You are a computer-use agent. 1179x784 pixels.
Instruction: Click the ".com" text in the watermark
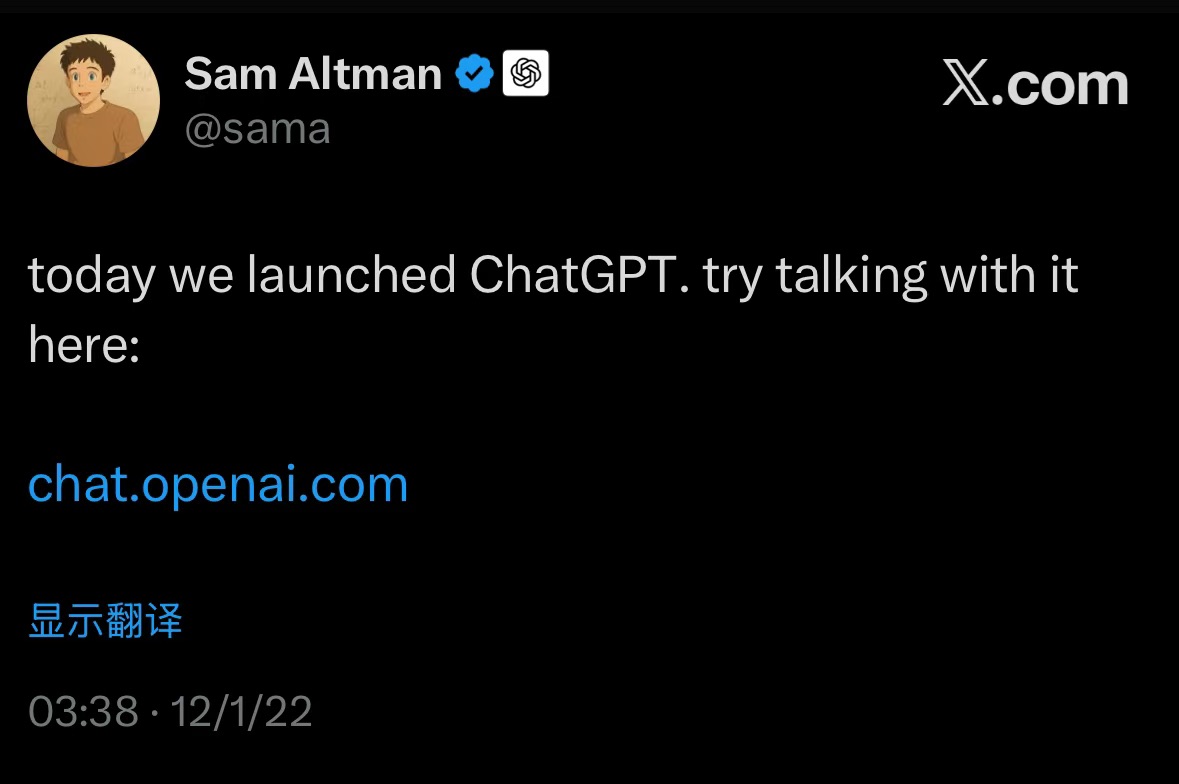coord(1067,85)
